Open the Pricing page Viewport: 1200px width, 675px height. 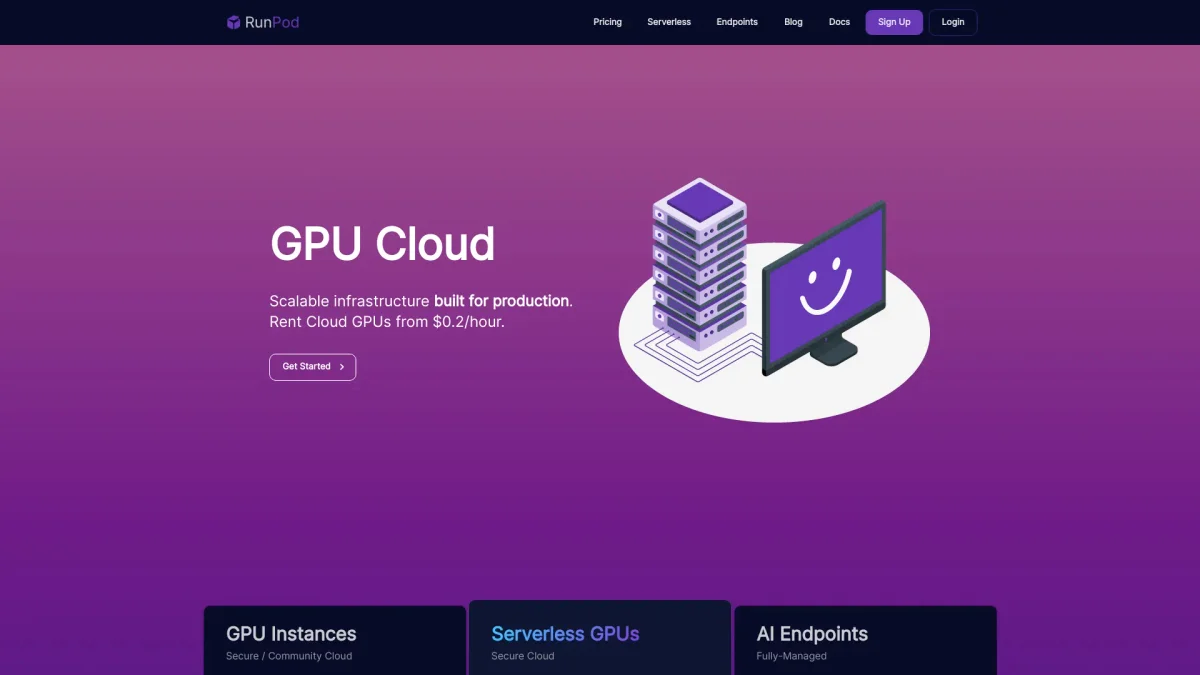tap(607, 22)
